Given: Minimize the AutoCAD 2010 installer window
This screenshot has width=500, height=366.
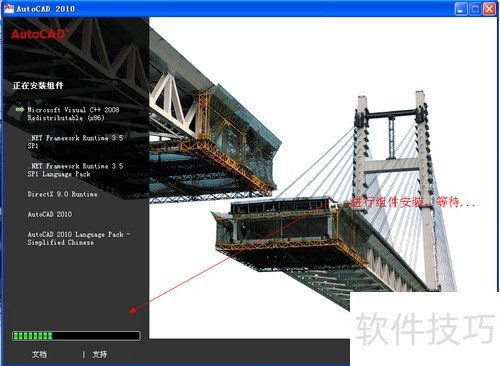Looking at the screenshot, I should [461, 9].
